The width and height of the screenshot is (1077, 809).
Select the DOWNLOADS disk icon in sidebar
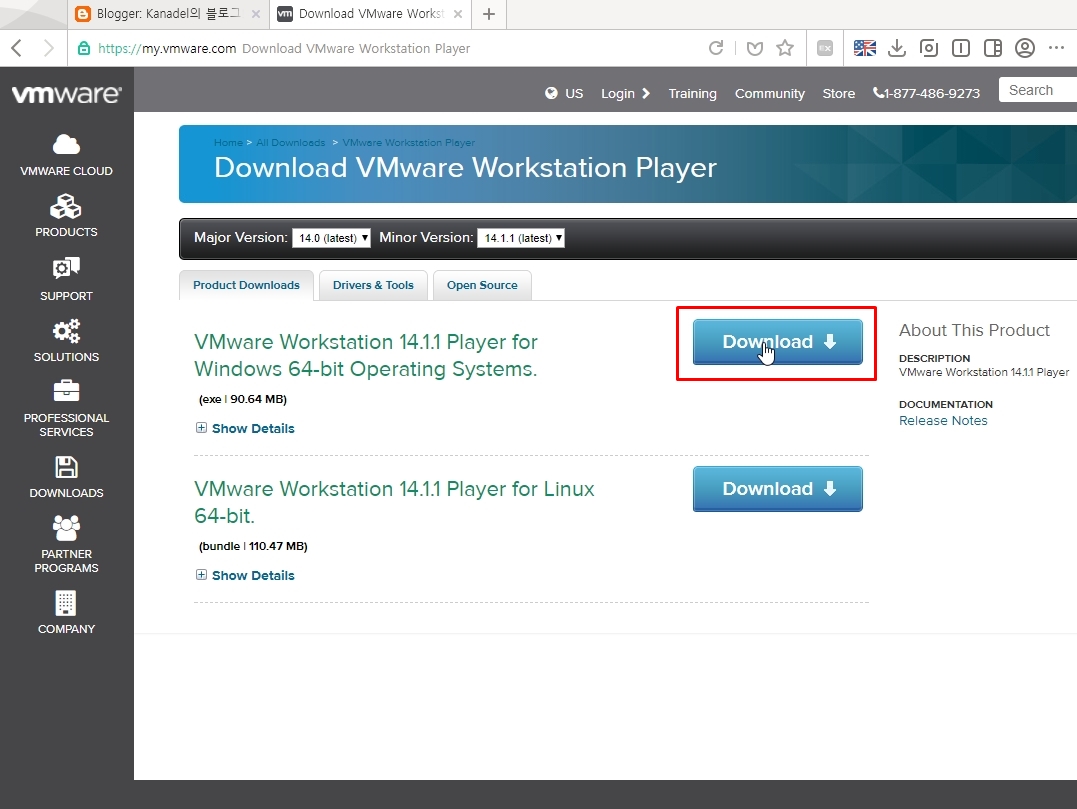[65, 467]
